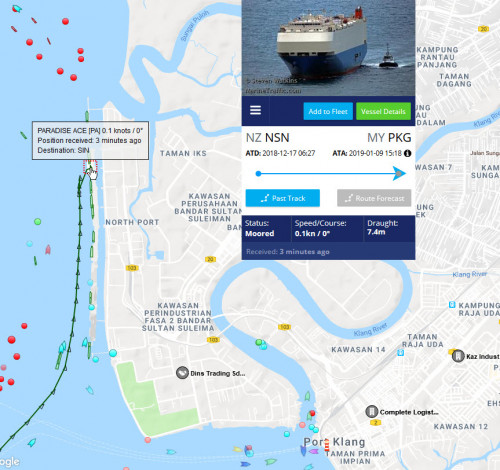
Task: Click the MY PKG arrival port link
Action: [x=389, y=138]
